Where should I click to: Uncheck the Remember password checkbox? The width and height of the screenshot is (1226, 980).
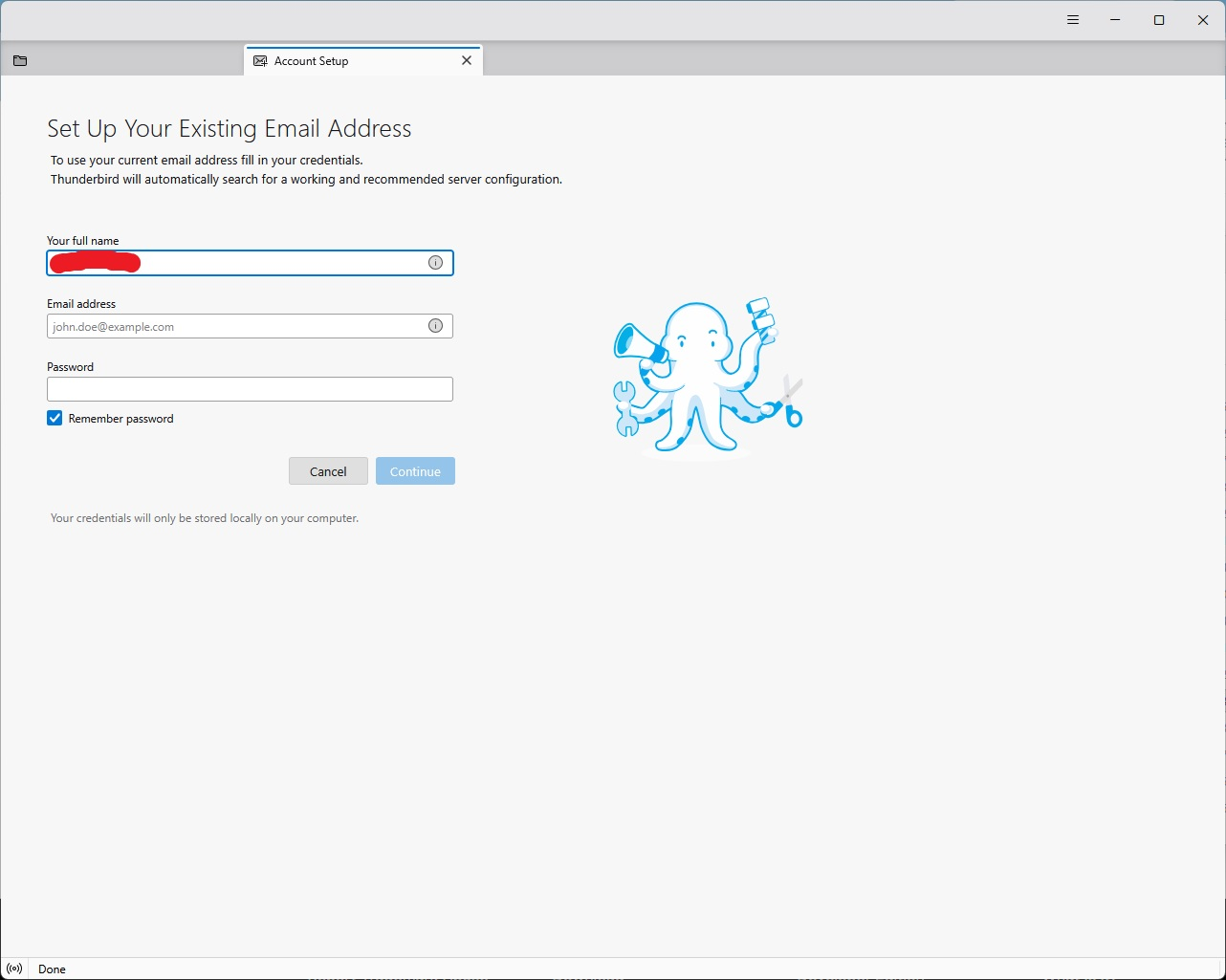[x=55, y=418]
